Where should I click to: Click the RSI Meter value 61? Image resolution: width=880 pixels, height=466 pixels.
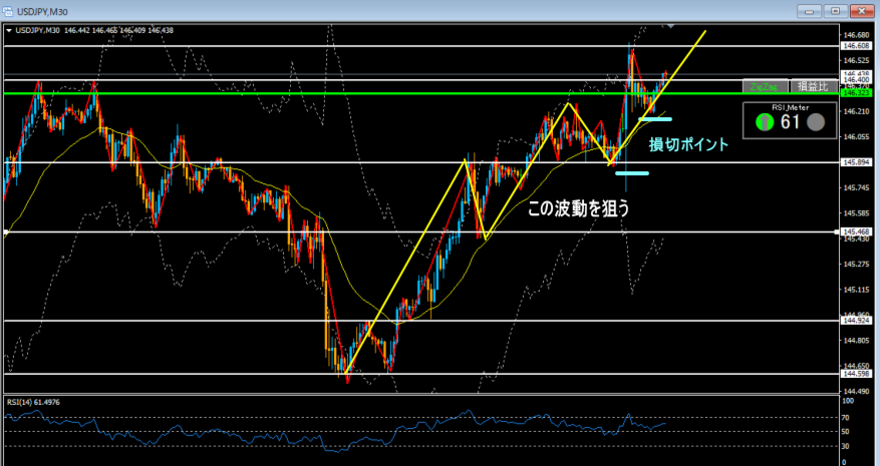click(x=789, y=122)
